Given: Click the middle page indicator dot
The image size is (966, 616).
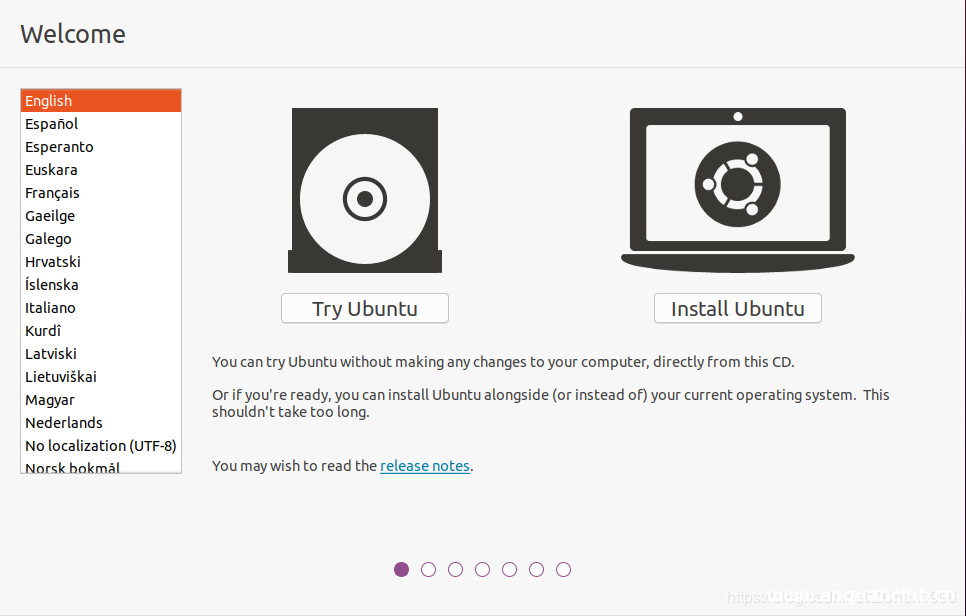Looking at the screenshot, I should [482, 569].
